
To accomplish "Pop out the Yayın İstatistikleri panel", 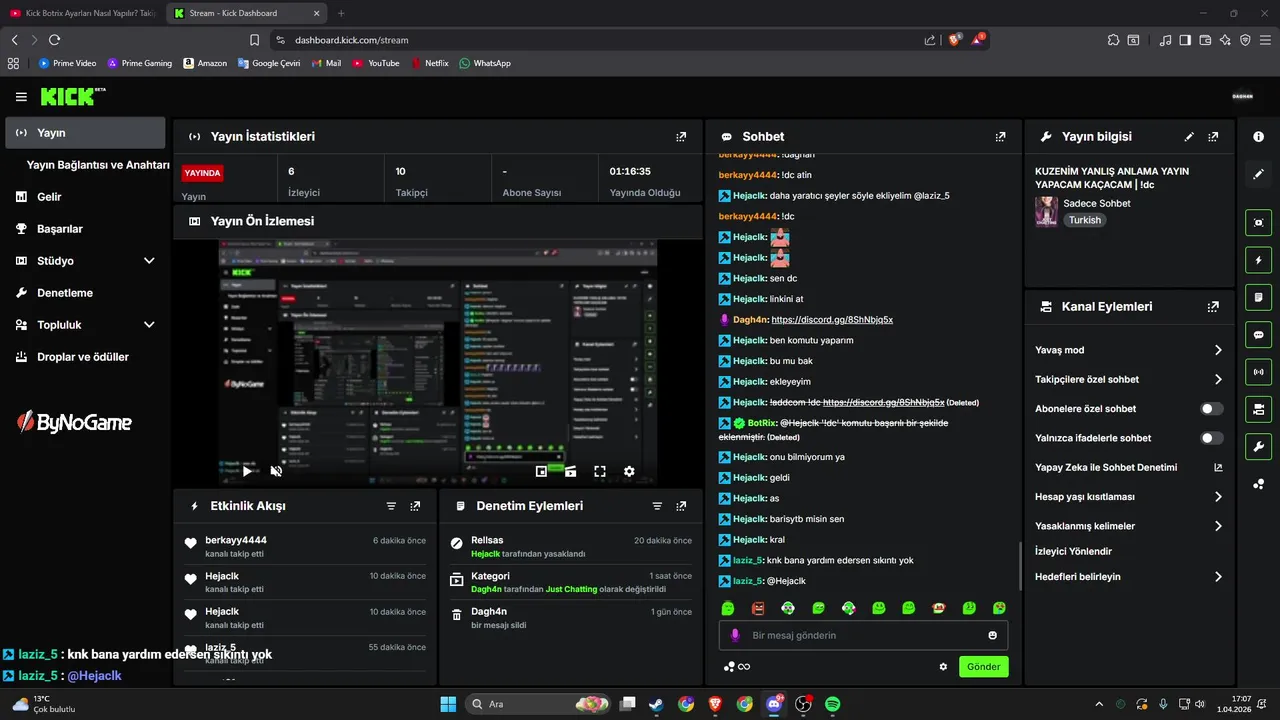I will (681, 137).
